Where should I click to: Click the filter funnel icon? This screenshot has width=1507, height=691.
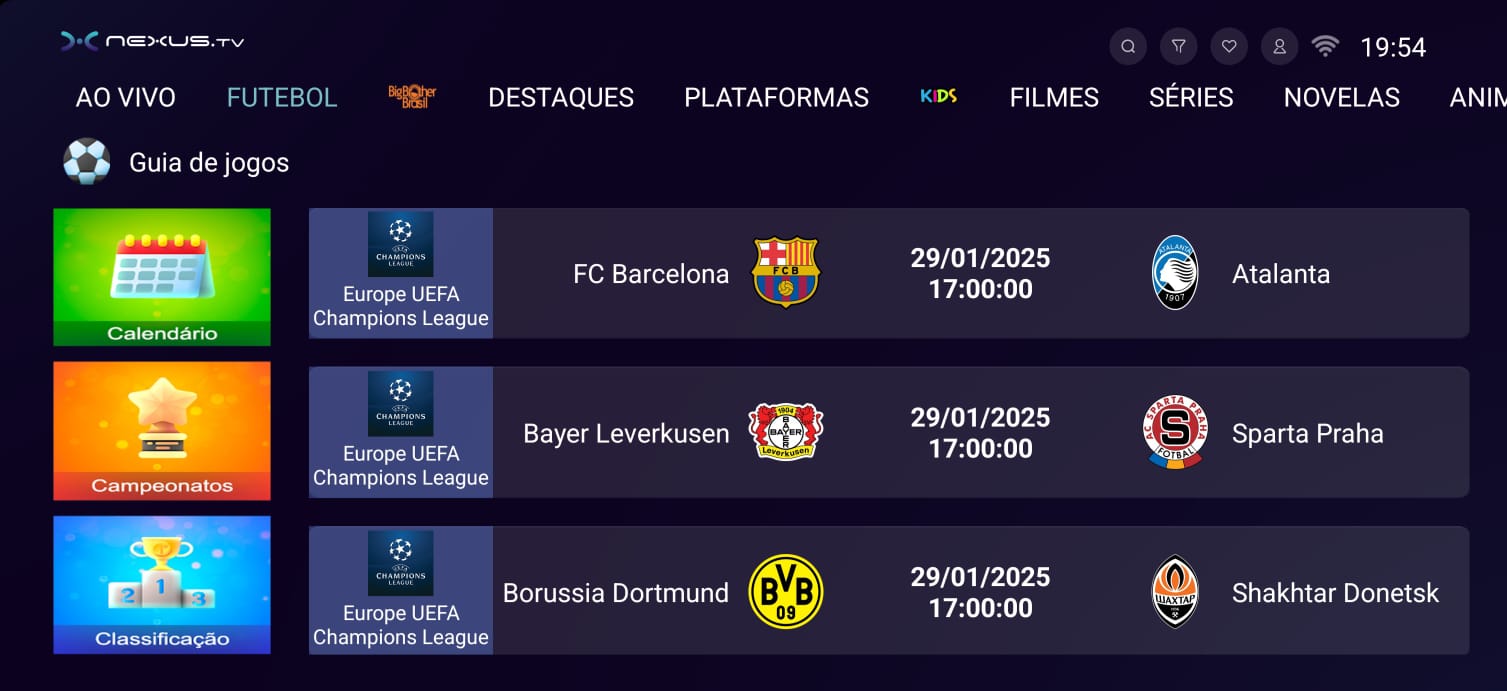(1179, 46)
